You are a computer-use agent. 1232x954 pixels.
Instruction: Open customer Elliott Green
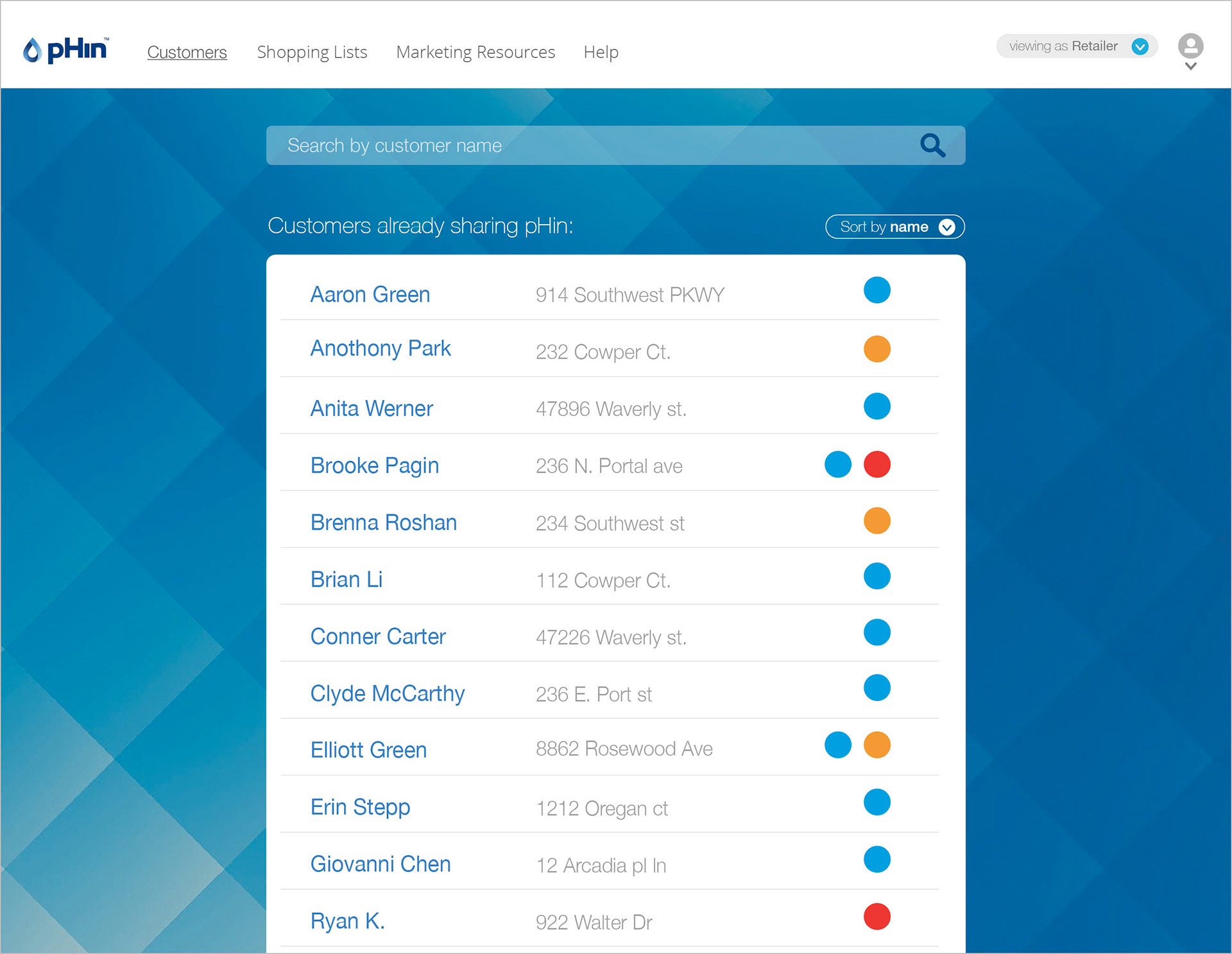pos(368,750)
